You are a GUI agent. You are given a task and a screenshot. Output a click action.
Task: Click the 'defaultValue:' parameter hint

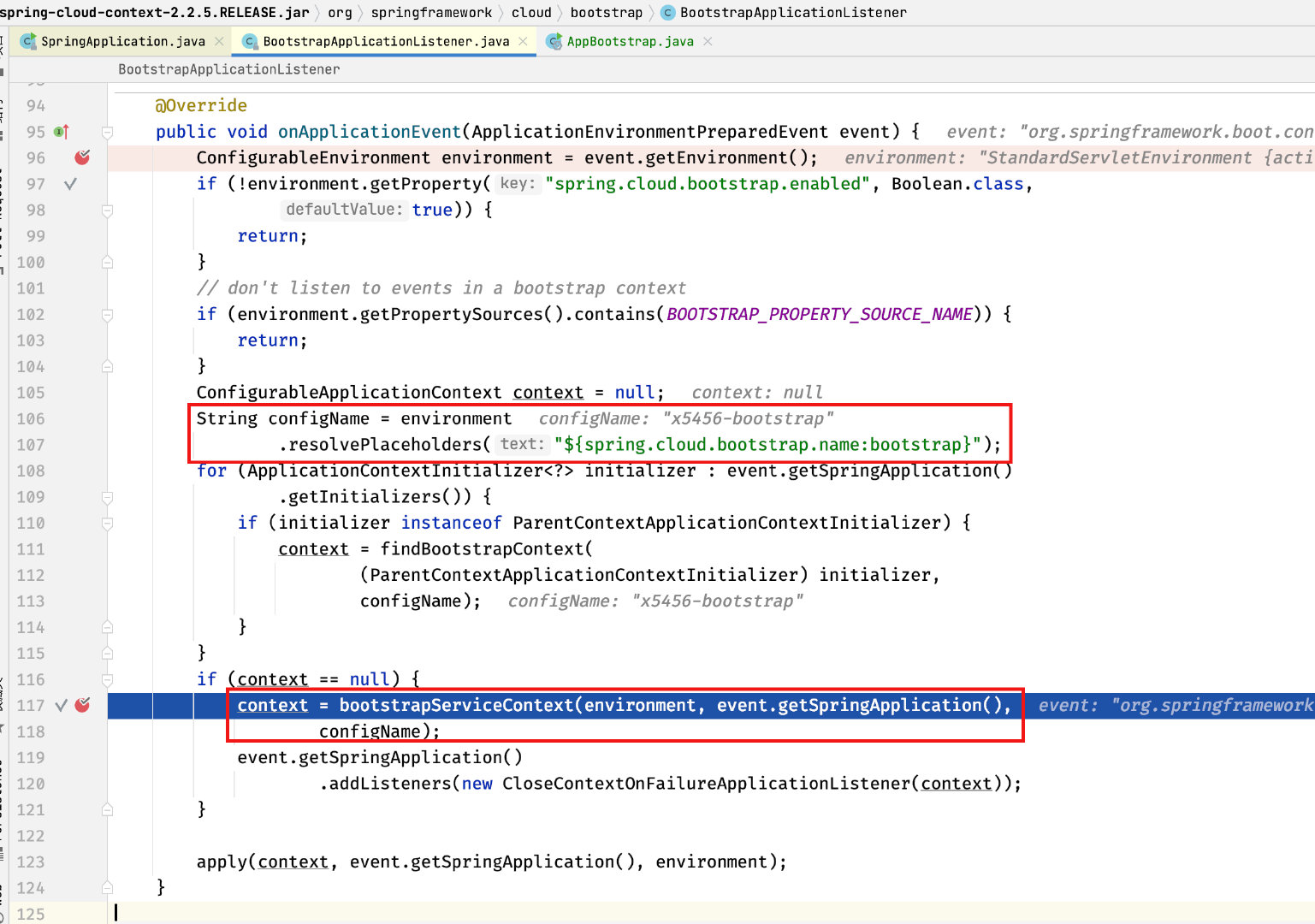tap(343, 210)
